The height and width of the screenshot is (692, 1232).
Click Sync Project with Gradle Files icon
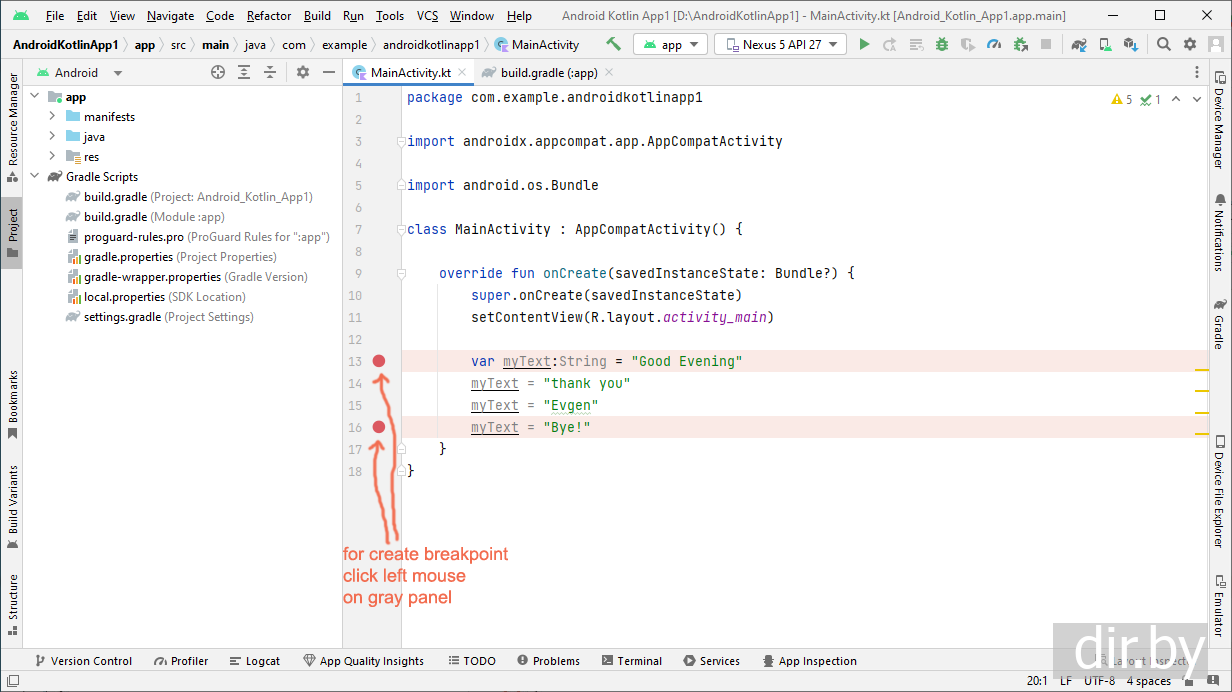1079,44
